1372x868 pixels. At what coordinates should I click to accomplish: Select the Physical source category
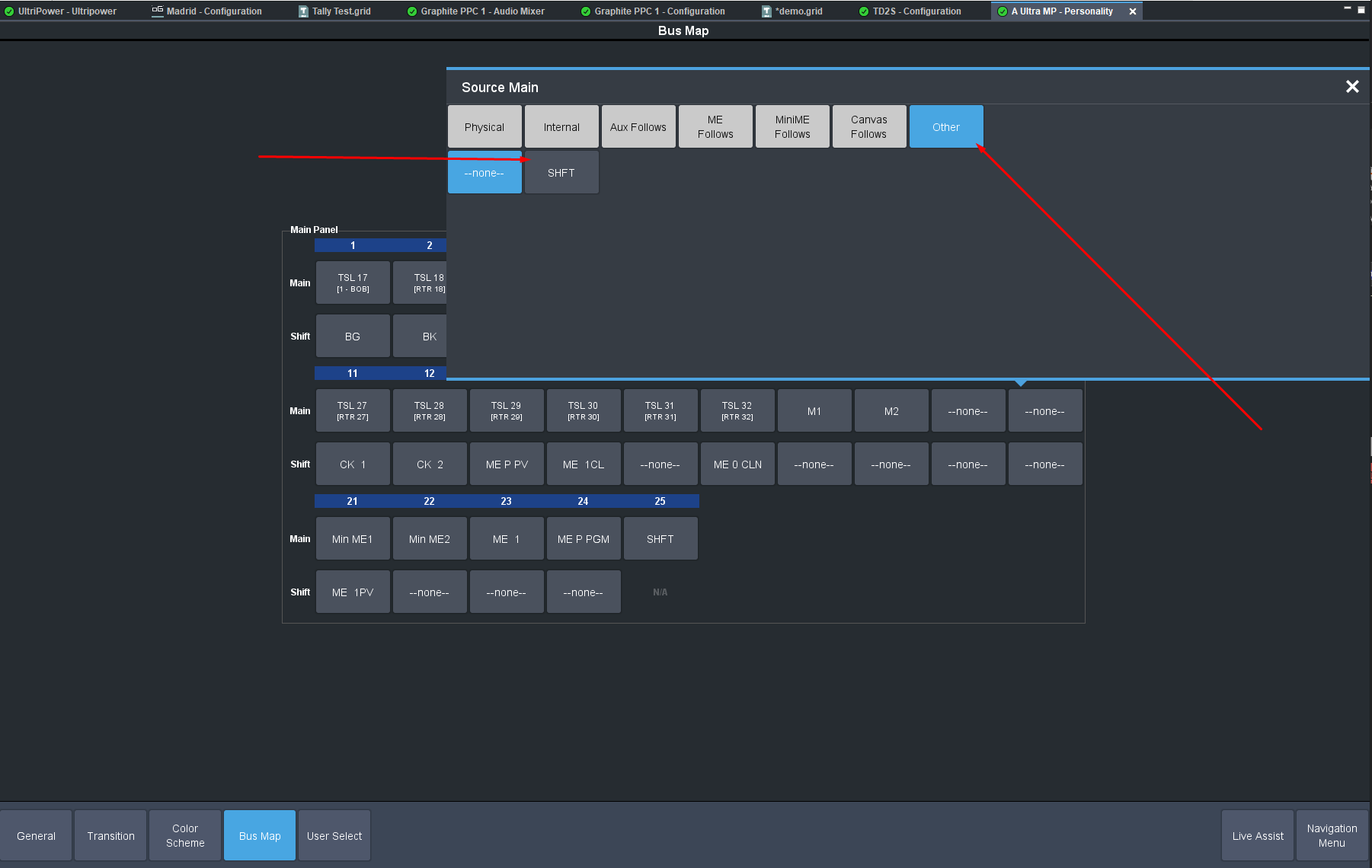click(485, 127)
